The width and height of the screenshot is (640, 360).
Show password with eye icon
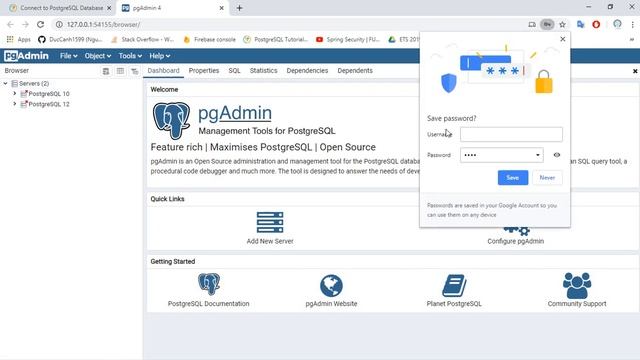click(557, 155)
